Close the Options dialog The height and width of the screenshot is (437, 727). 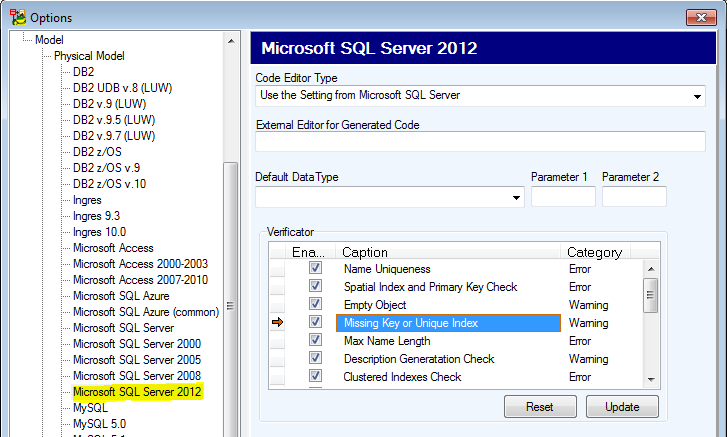701,17
